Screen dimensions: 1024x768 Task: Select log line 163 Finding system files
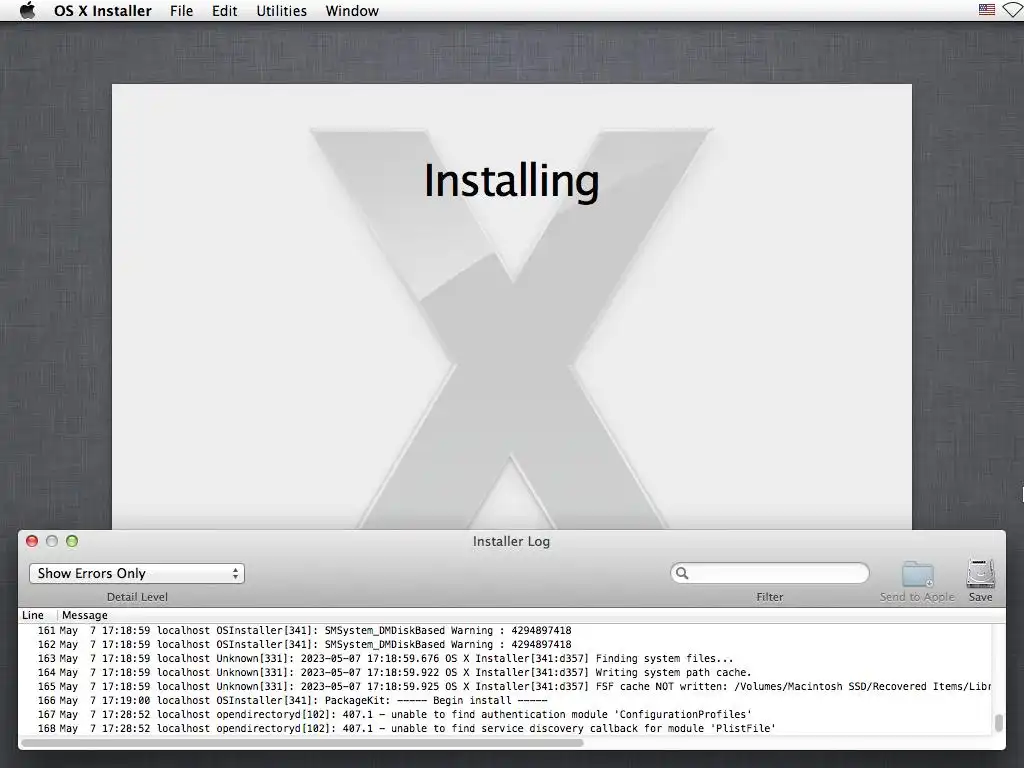(x=506, y=658)
